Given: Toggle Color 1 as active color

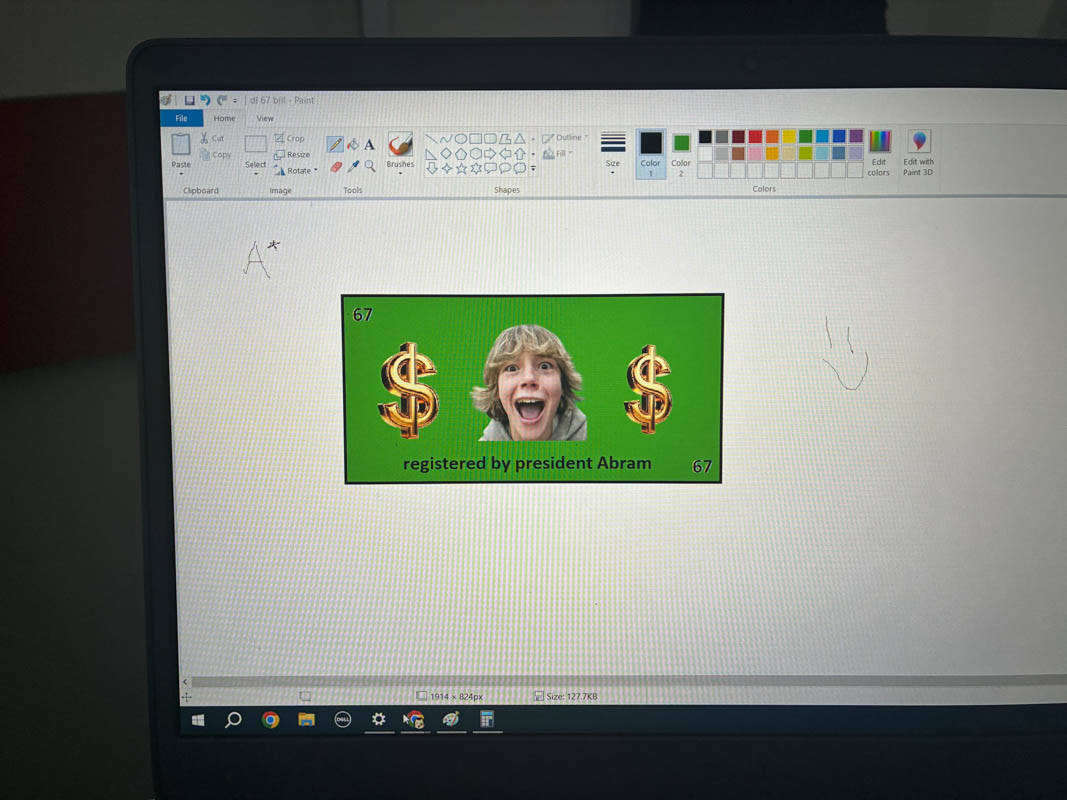Looking at the screenshot, I should [651, 151].
